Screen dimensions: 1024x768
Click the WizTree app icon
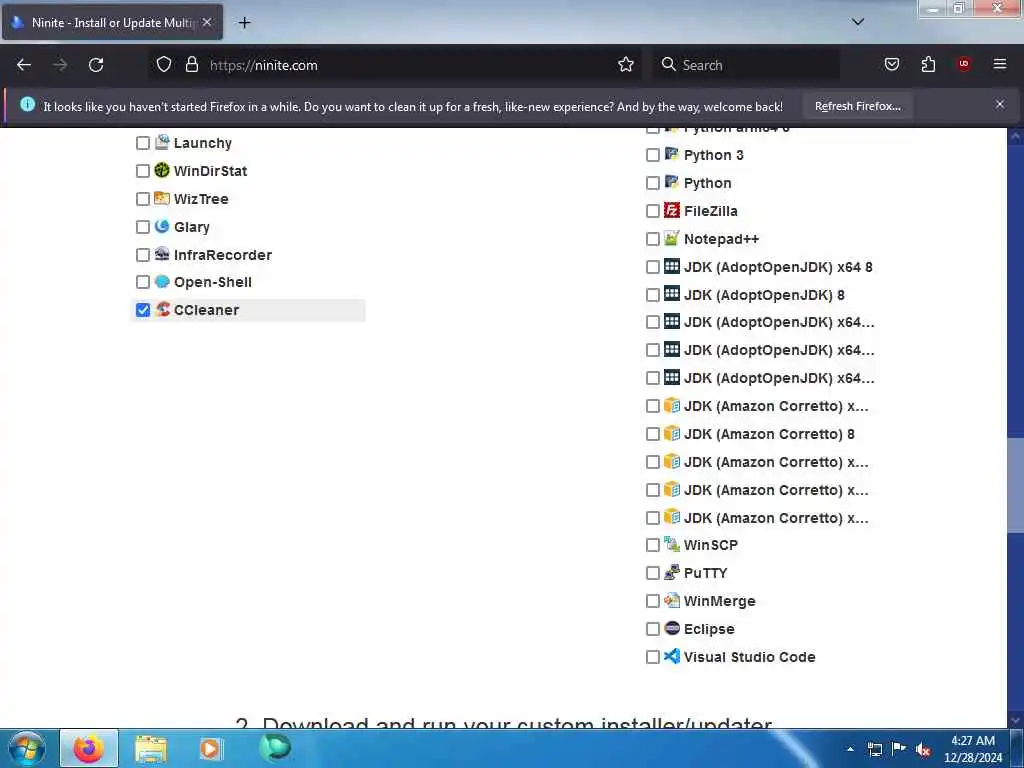tap(162, 198)
